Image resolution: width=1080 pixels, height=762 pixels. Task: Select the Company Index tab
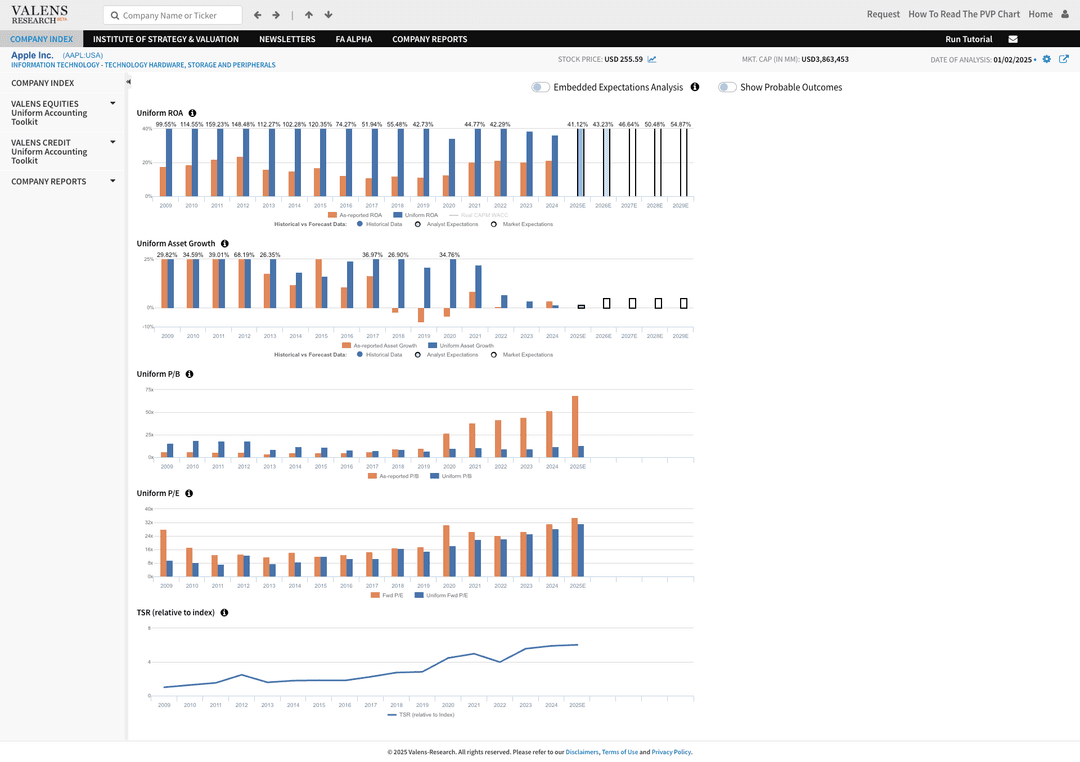[41, 39]
